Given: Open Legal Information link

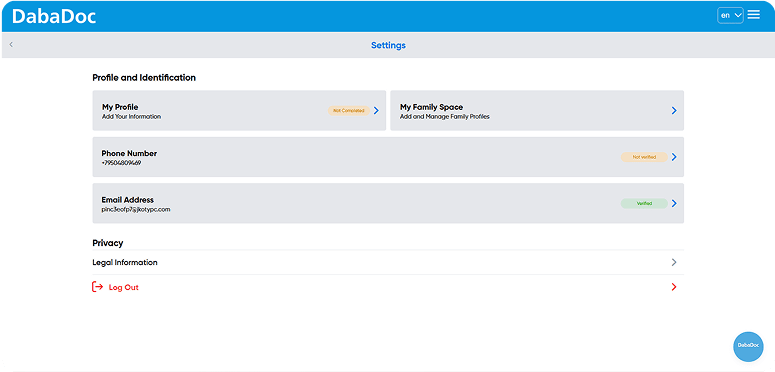Looking at the screenshot, I should 388,262.
